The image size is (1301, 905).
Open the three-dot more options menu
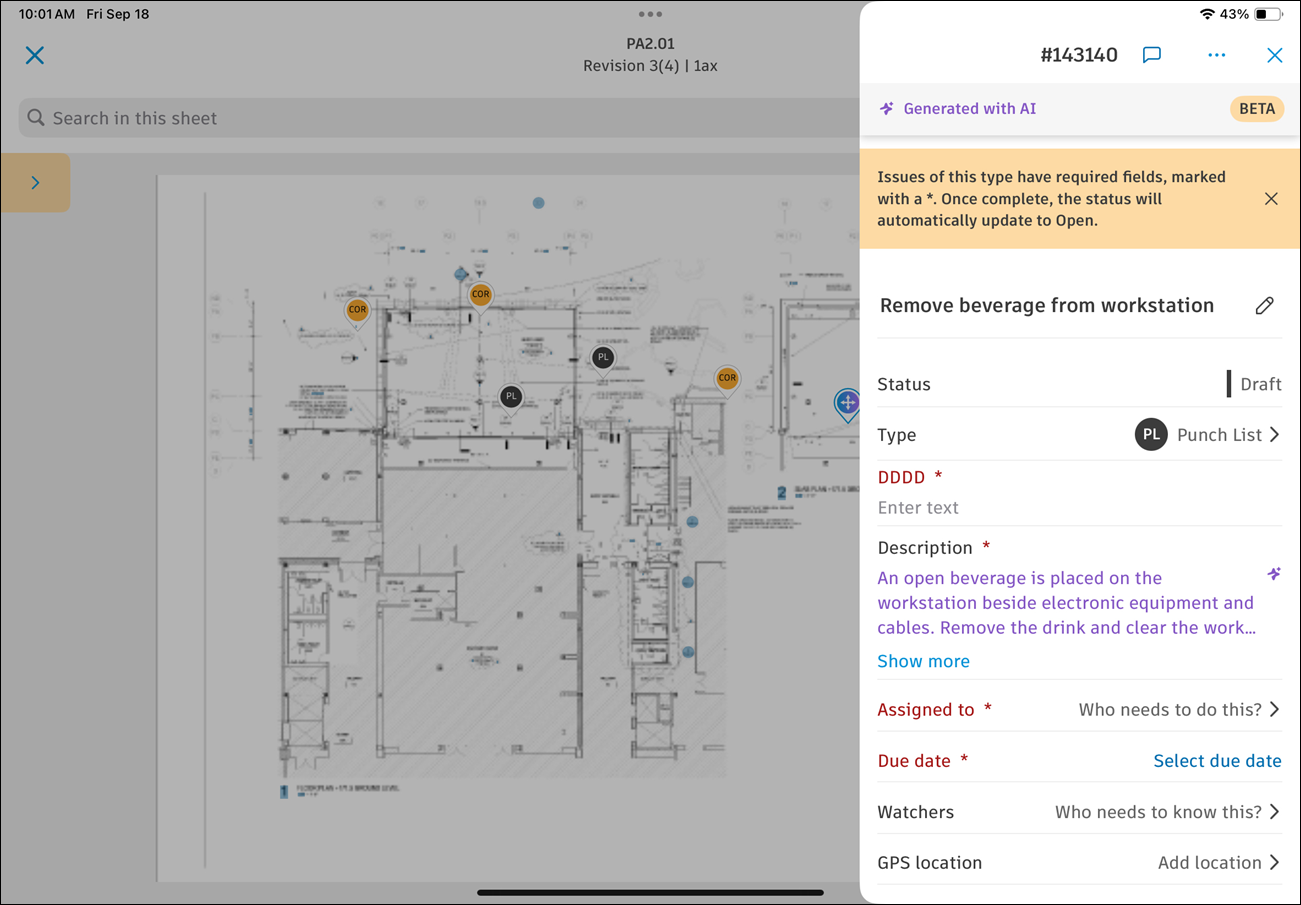click(1216, 55)
